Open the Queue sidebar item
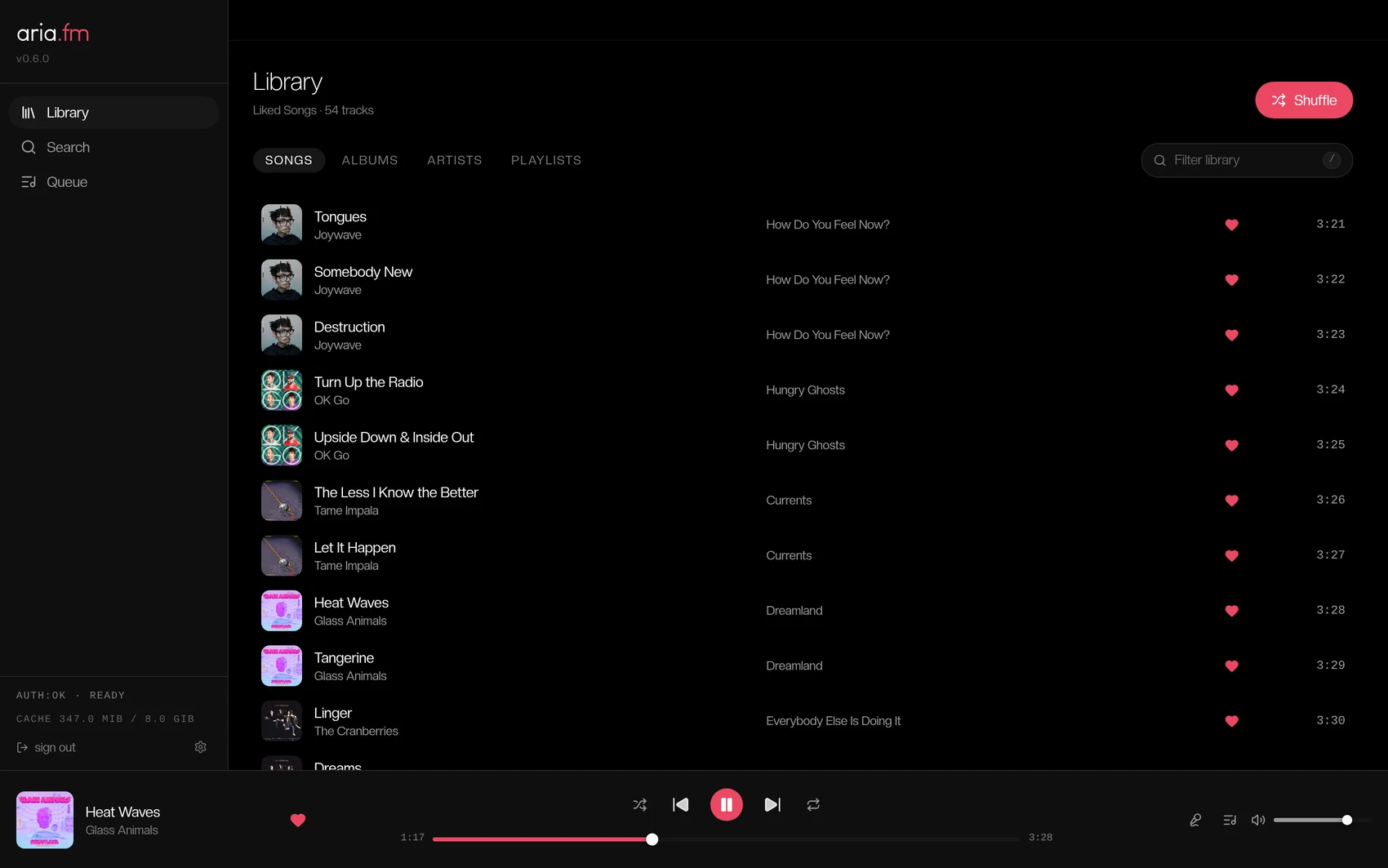 click(113, 182)
